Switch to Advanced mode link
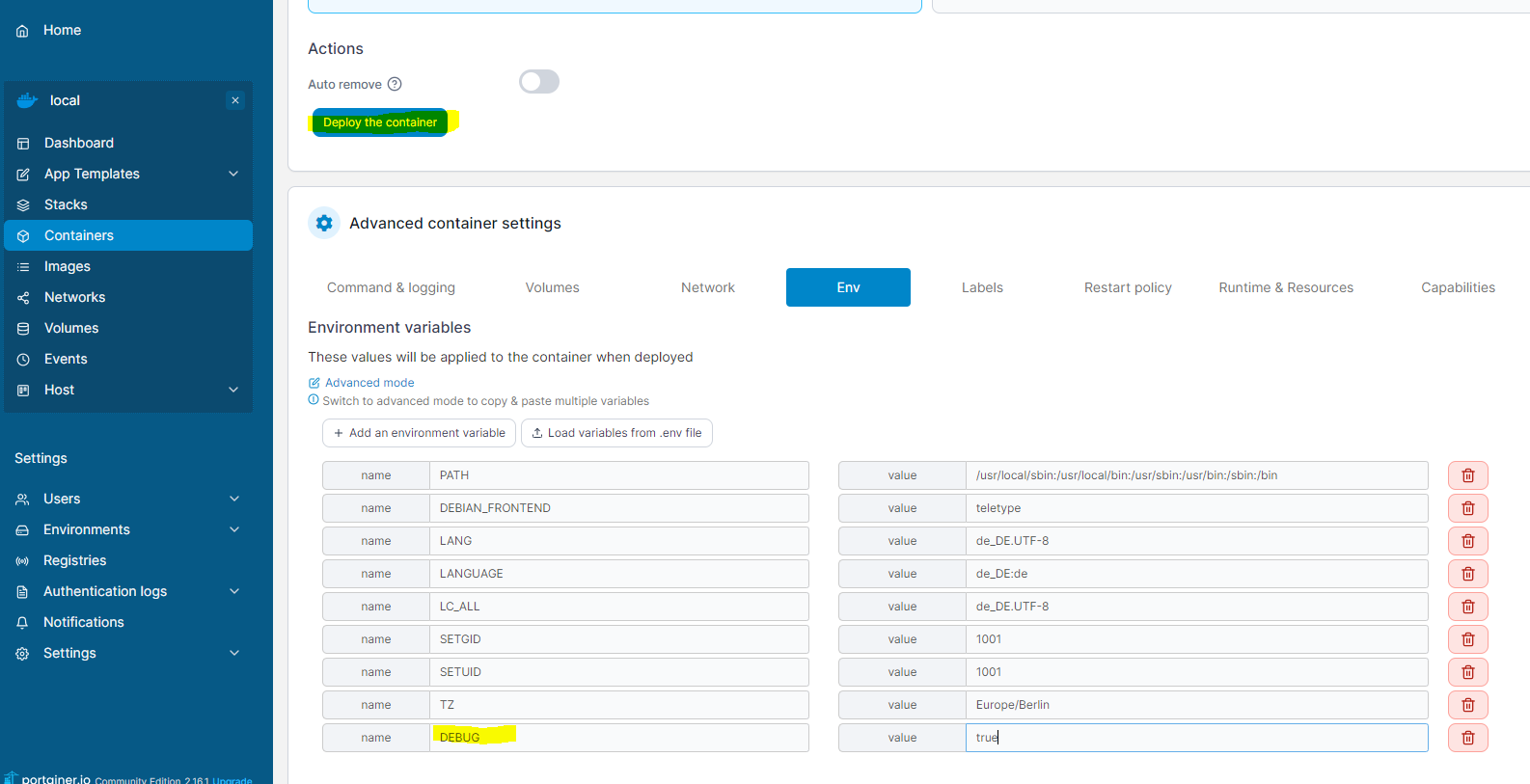The width and height of the screenshot is (1530, 784). tap(361, 383)
